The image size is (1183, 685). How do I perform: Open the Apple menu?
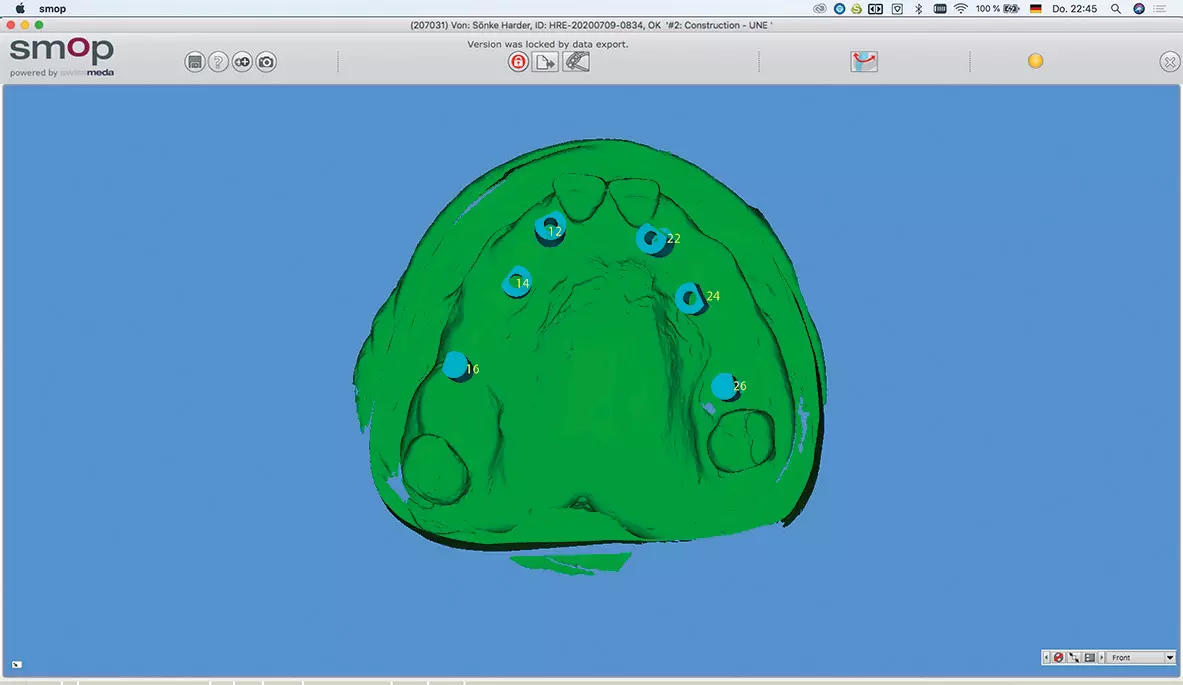(x=20, y=9)
